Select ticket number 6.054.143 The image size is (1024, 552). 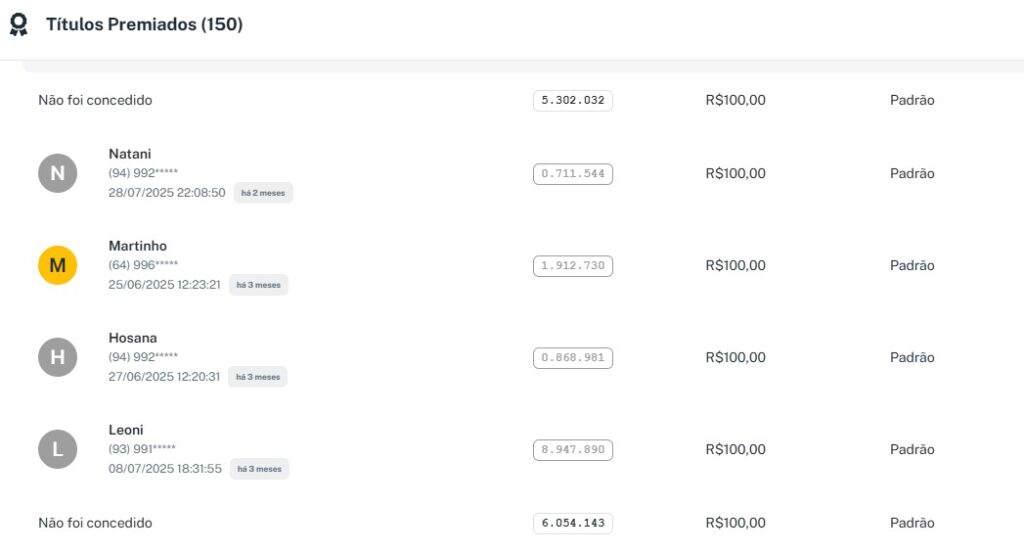pyautogui.click(x=572, y=523)
